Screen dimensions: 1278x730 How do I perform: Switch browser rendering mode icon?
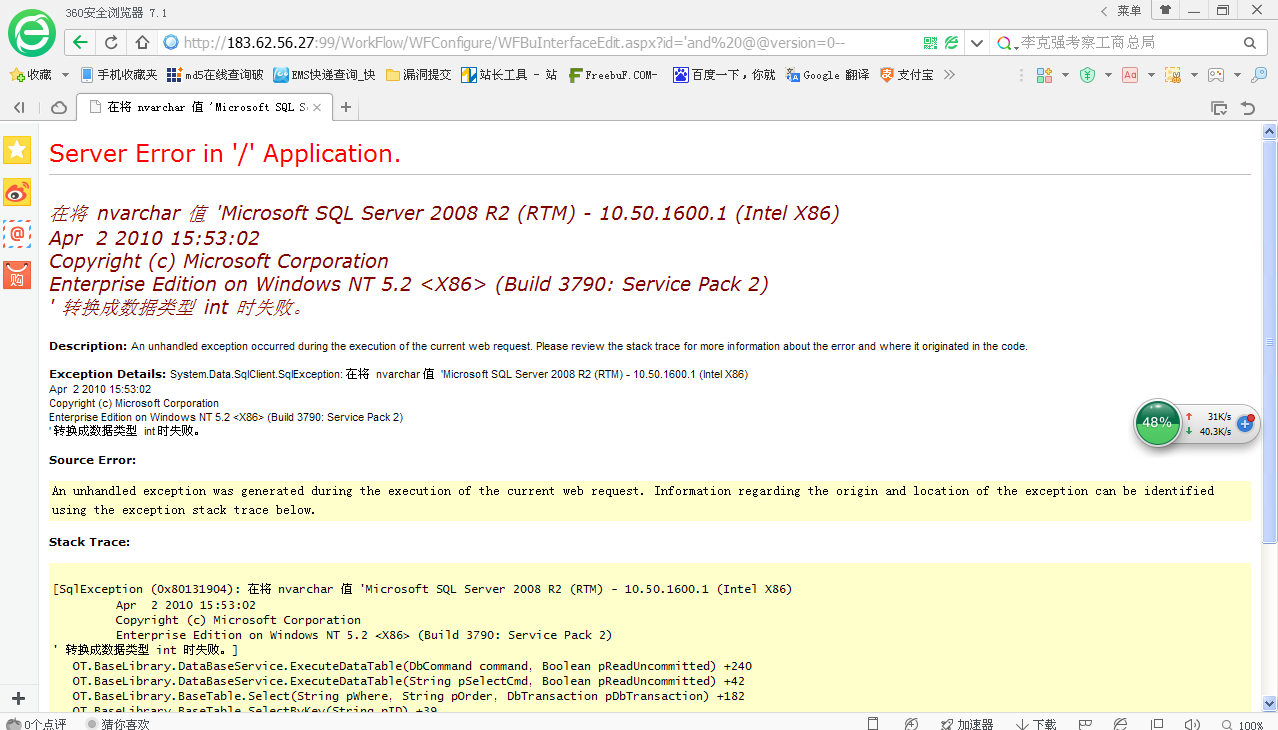click(x=952, y=43)
